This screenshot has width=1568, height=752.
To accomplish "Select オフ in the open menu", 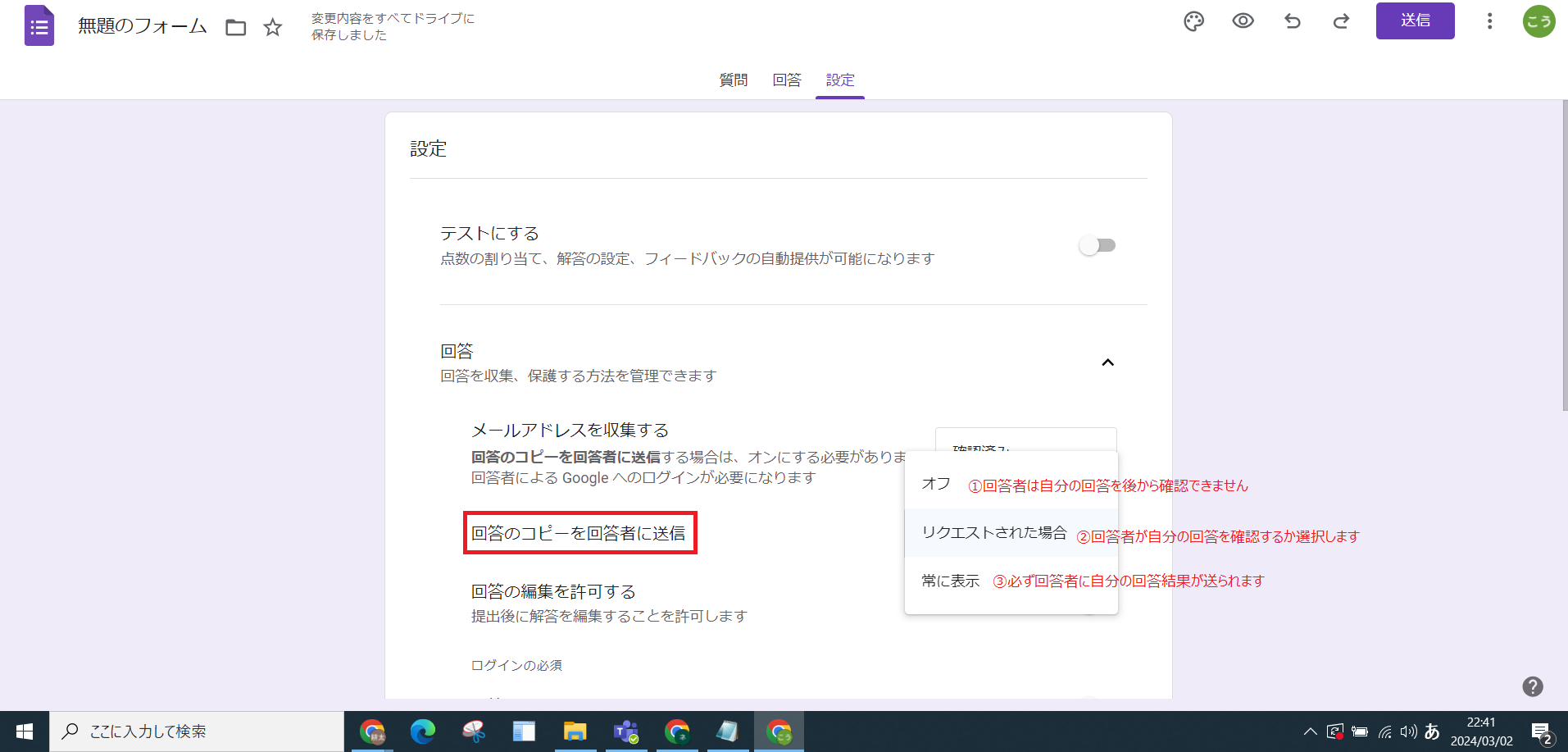I will coord(934,484).
